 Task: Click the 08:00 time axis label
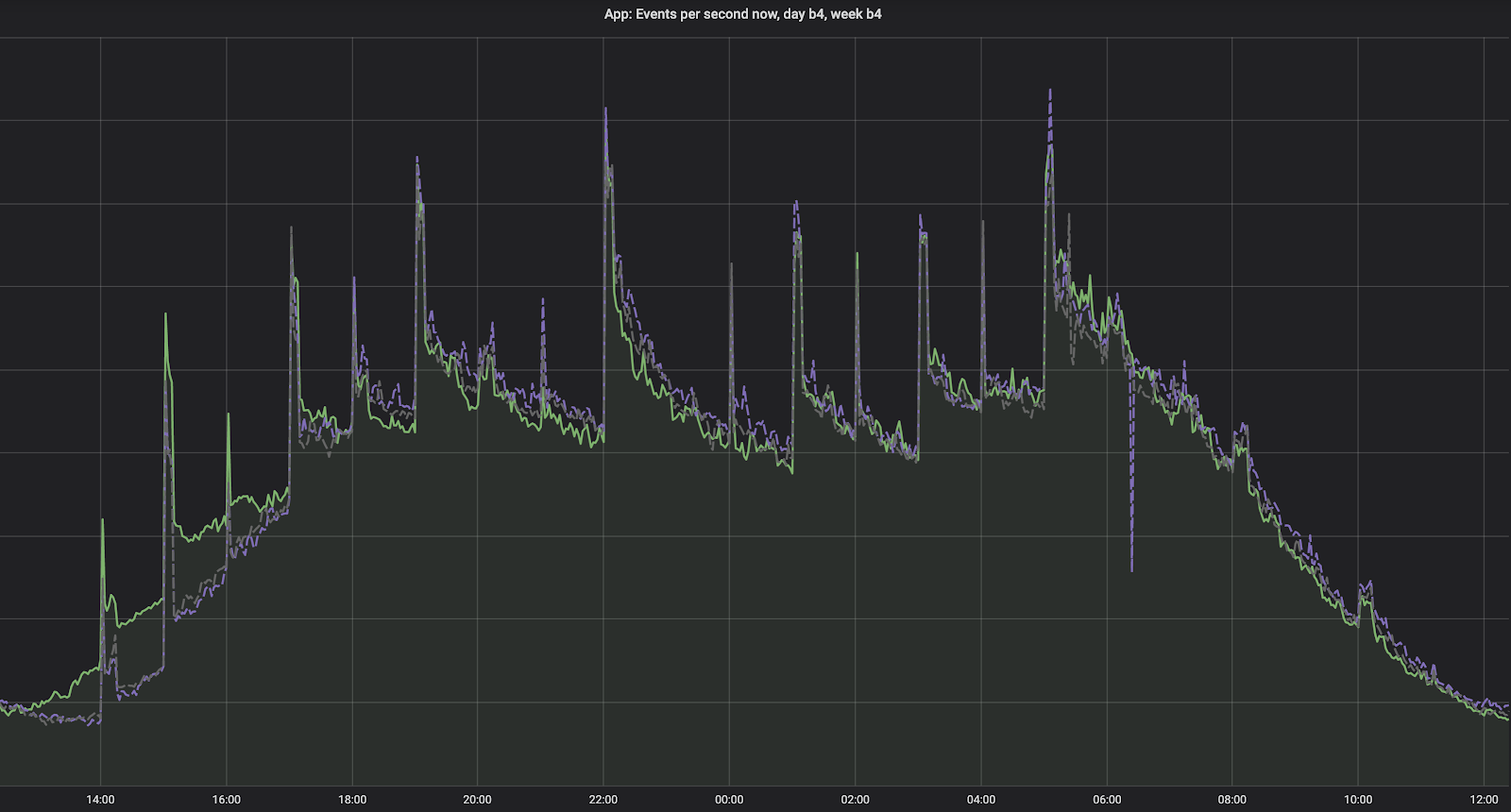point(1232,800)
